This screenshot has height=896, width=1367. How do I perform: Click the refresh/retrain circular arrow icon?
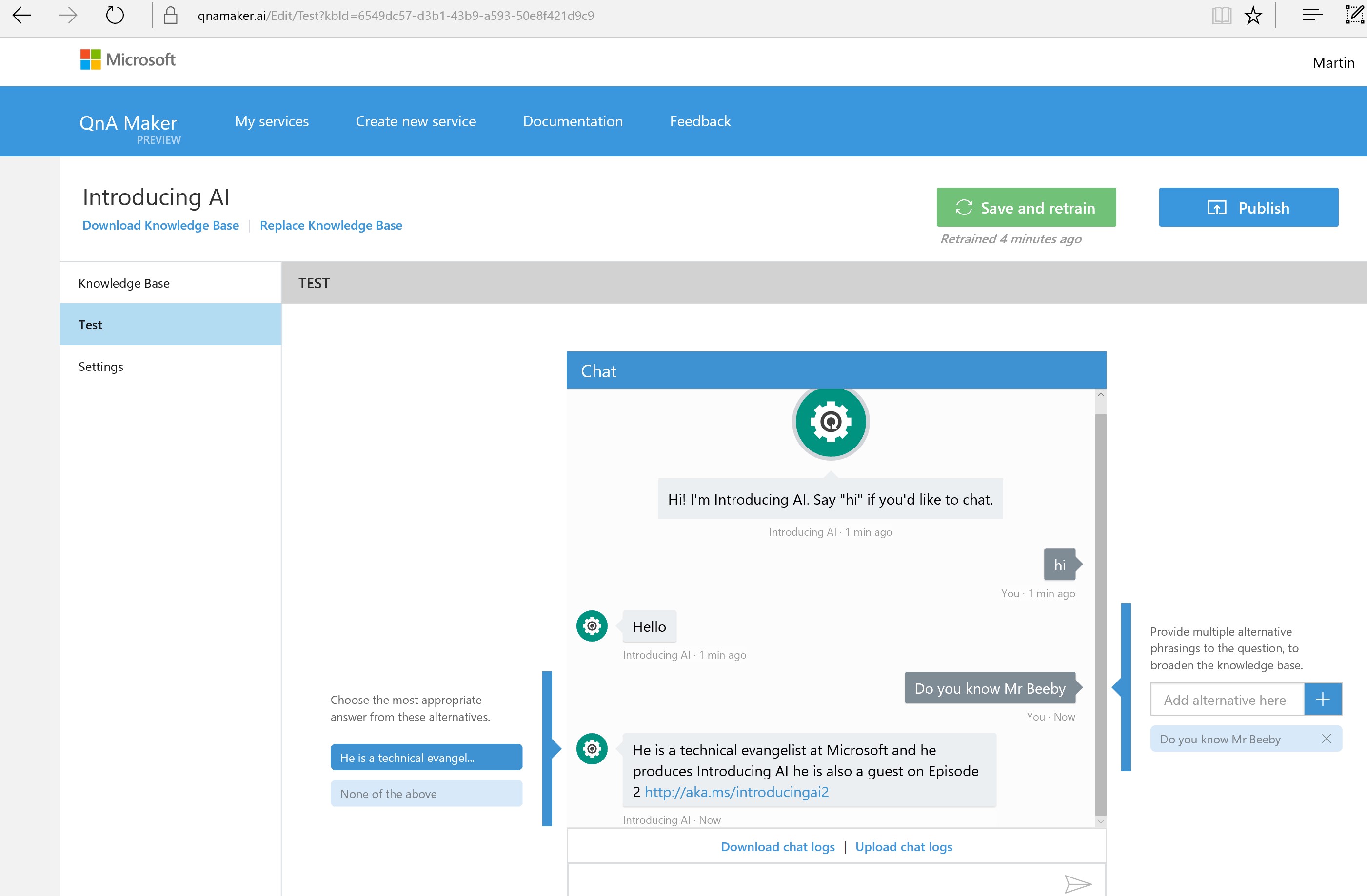(963, 207)
